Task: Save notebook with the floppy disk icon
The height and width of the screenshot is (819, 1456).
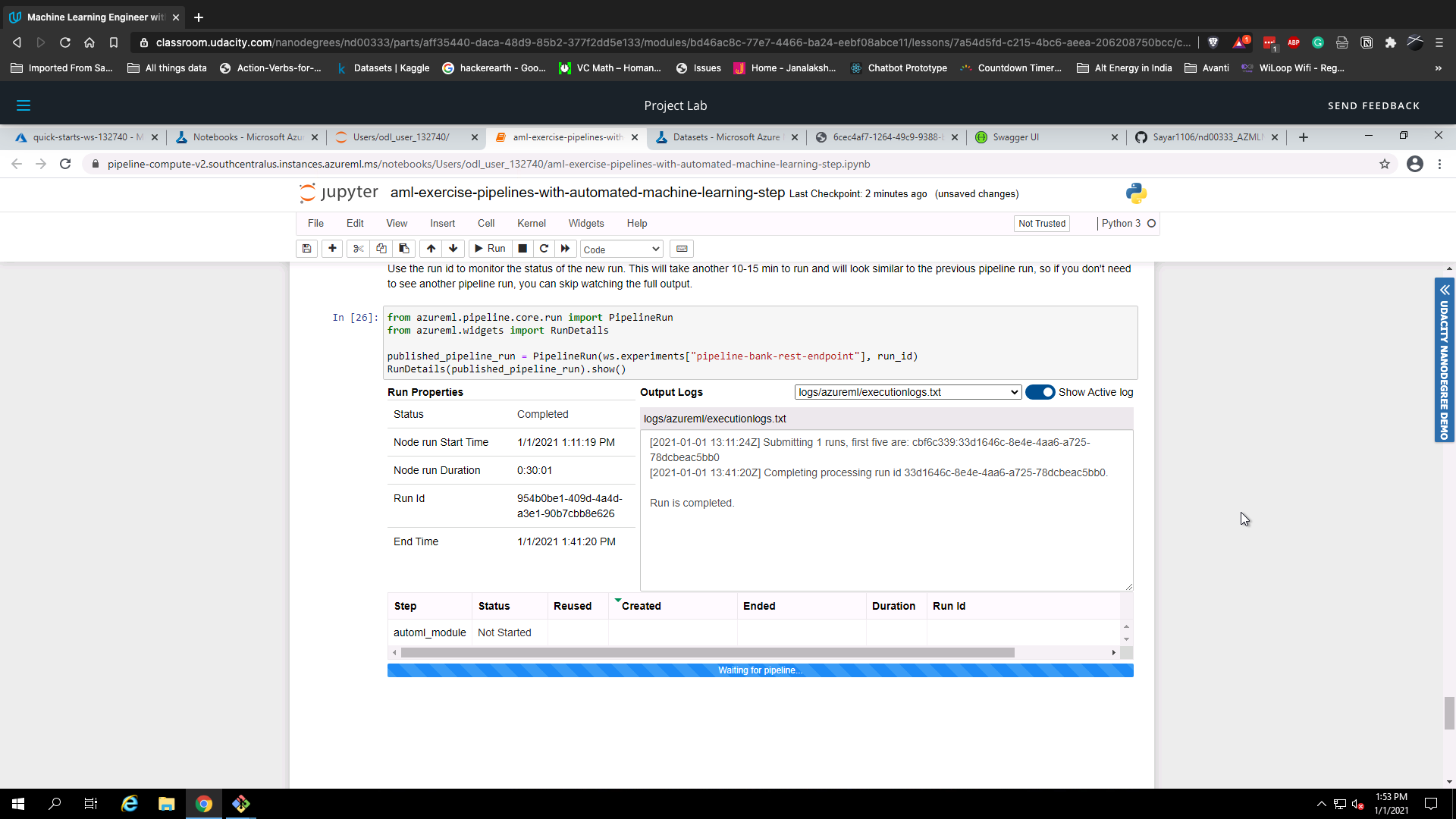Action: click(306, 249)
